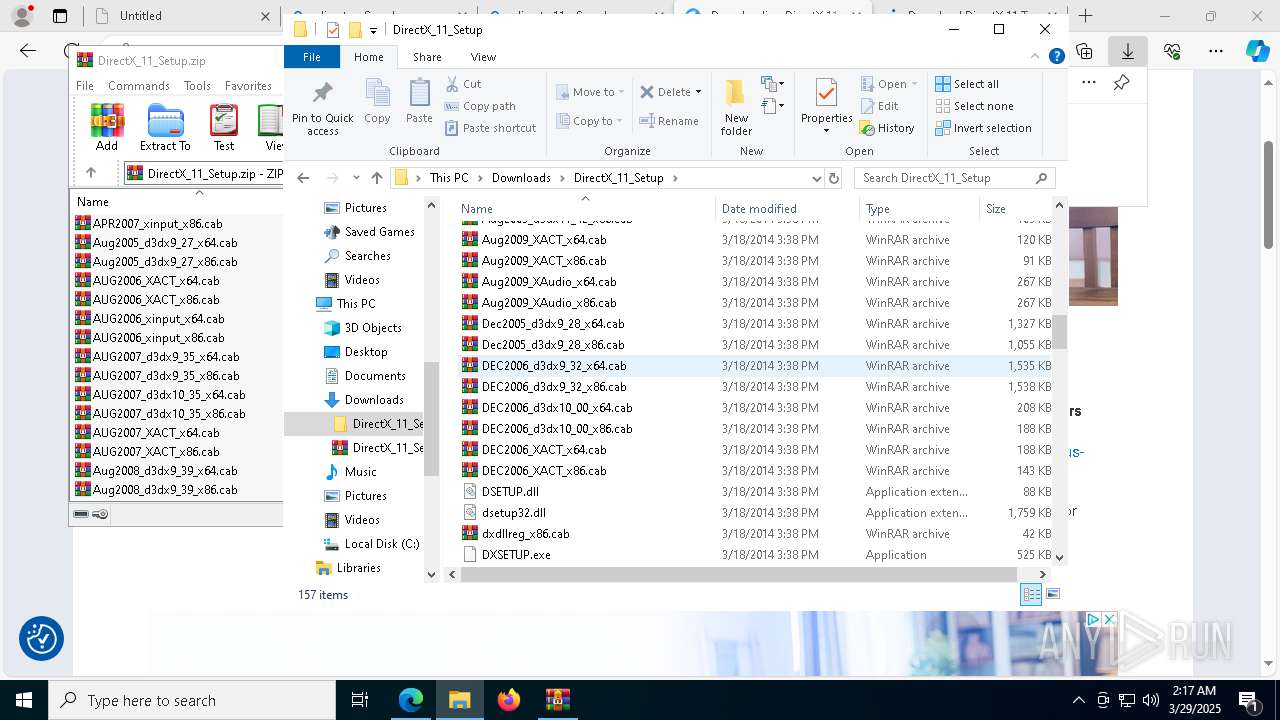Click the file list horizontal scrollbar
The height and width of the screenshot is (720, 1280).
coord(739,574)
